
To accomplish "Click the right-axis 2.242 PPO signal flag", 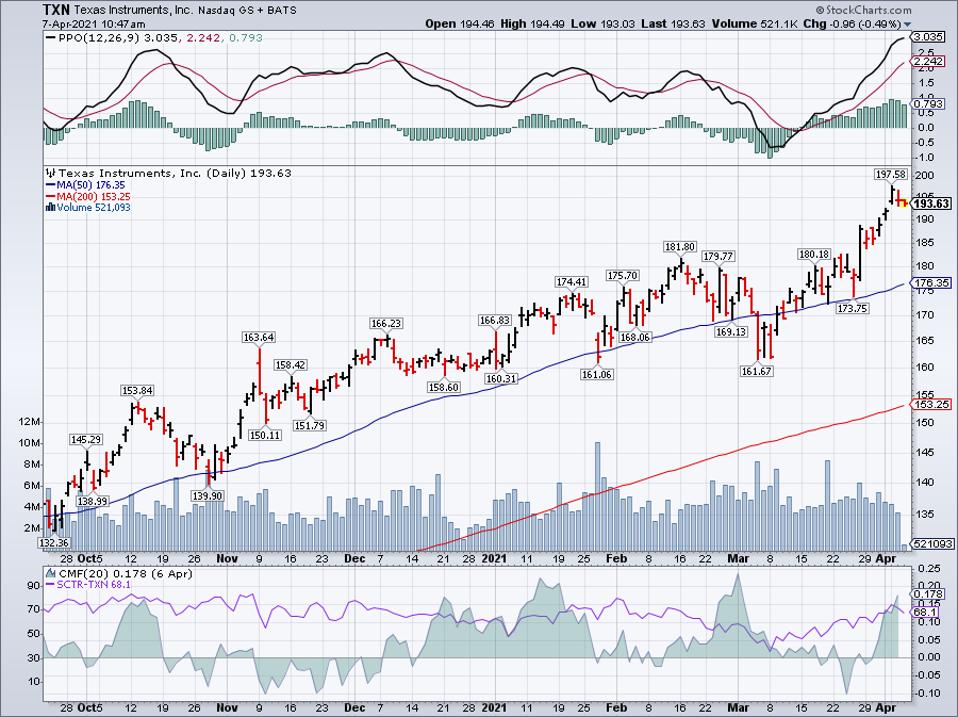I will (927, 62).
